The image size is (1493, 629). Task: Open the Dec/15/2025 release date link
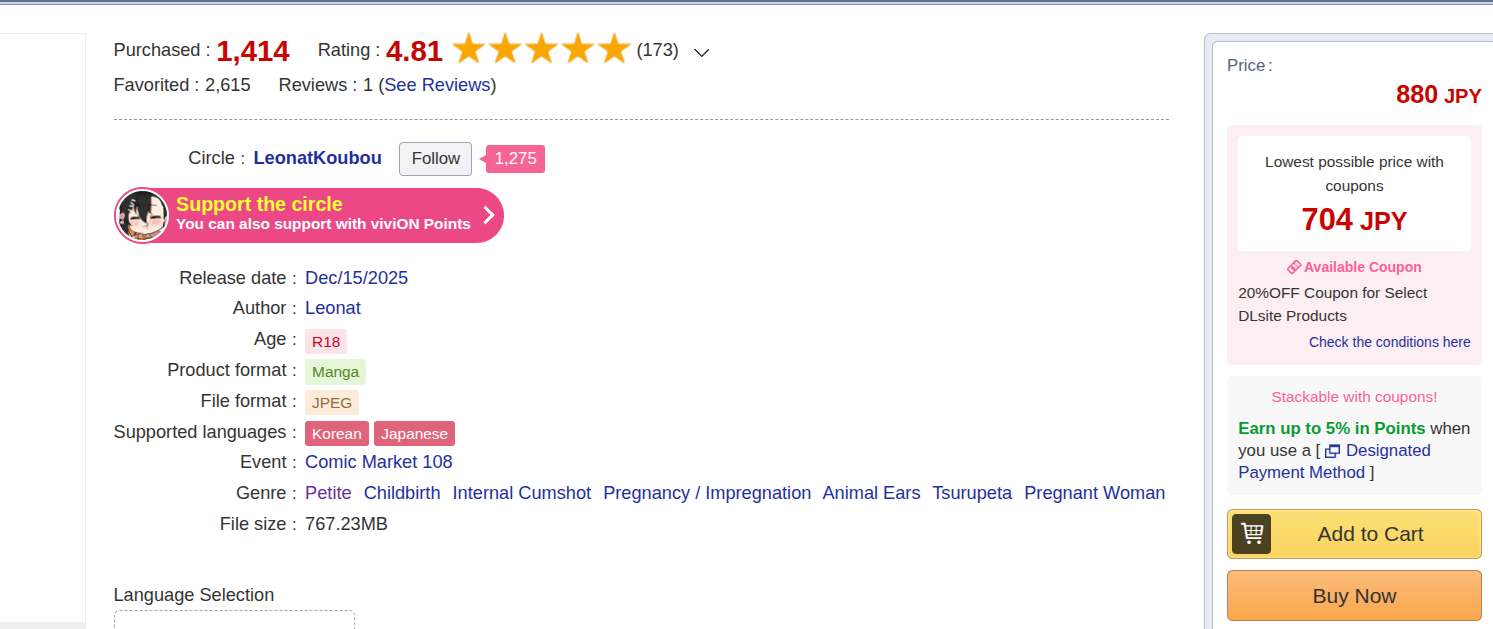click(x=356, y=278)
